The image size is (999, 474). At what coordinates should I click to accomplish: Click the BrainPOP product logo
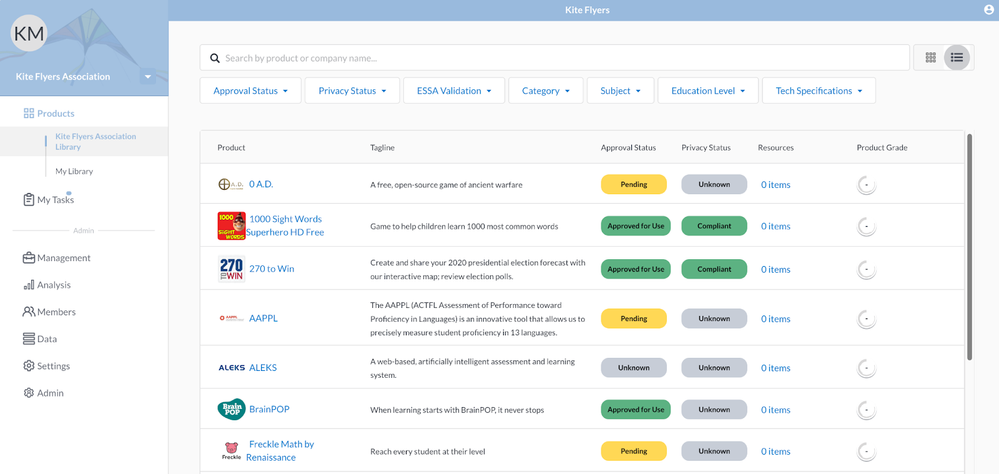click(x=231, y=409)
